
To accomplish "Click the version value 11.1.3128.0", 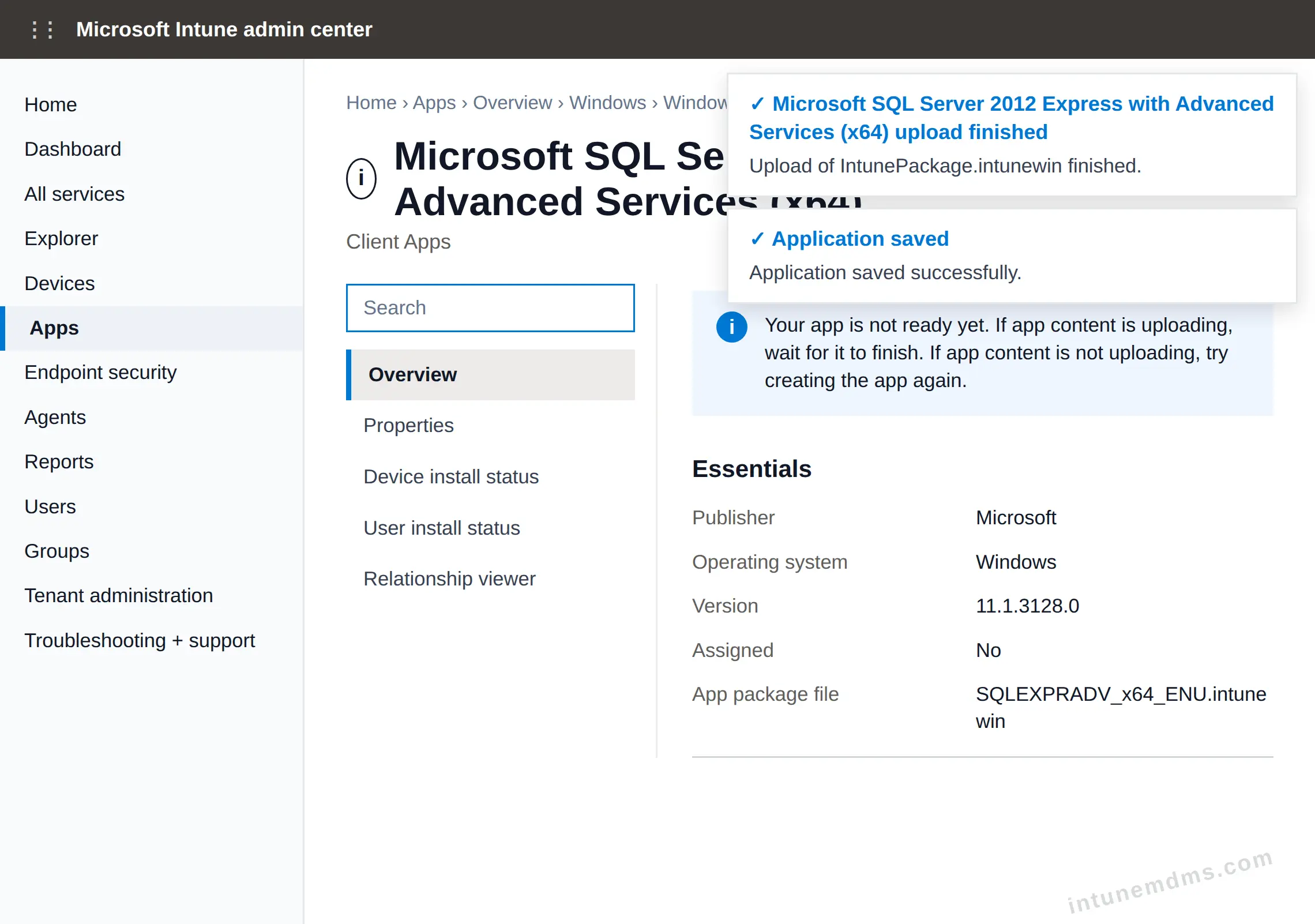I will click(x=1027, y=606).
